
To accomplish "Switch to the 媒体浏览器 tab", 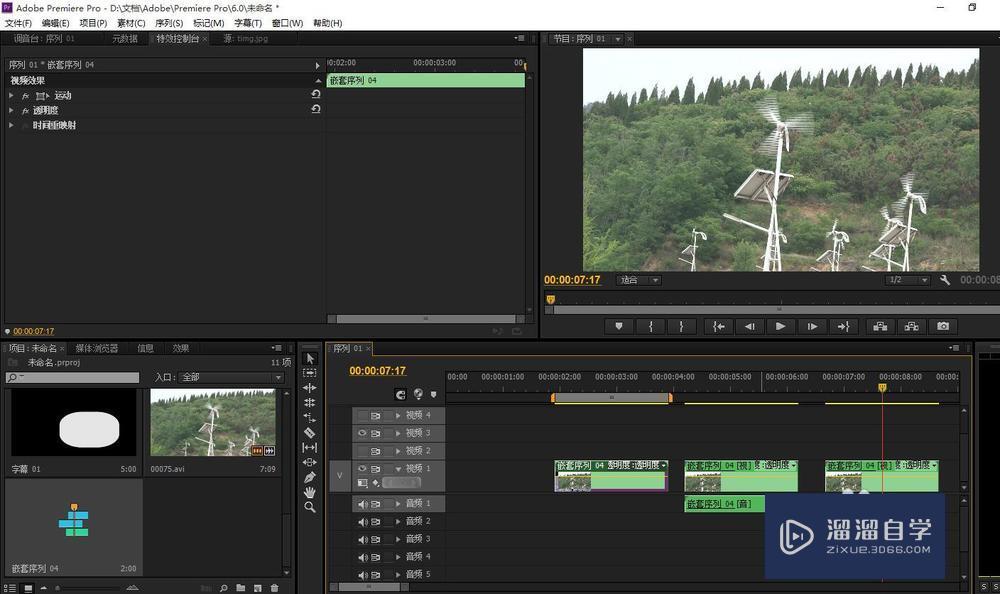I will pyautogui.click(x=96, y=348).
